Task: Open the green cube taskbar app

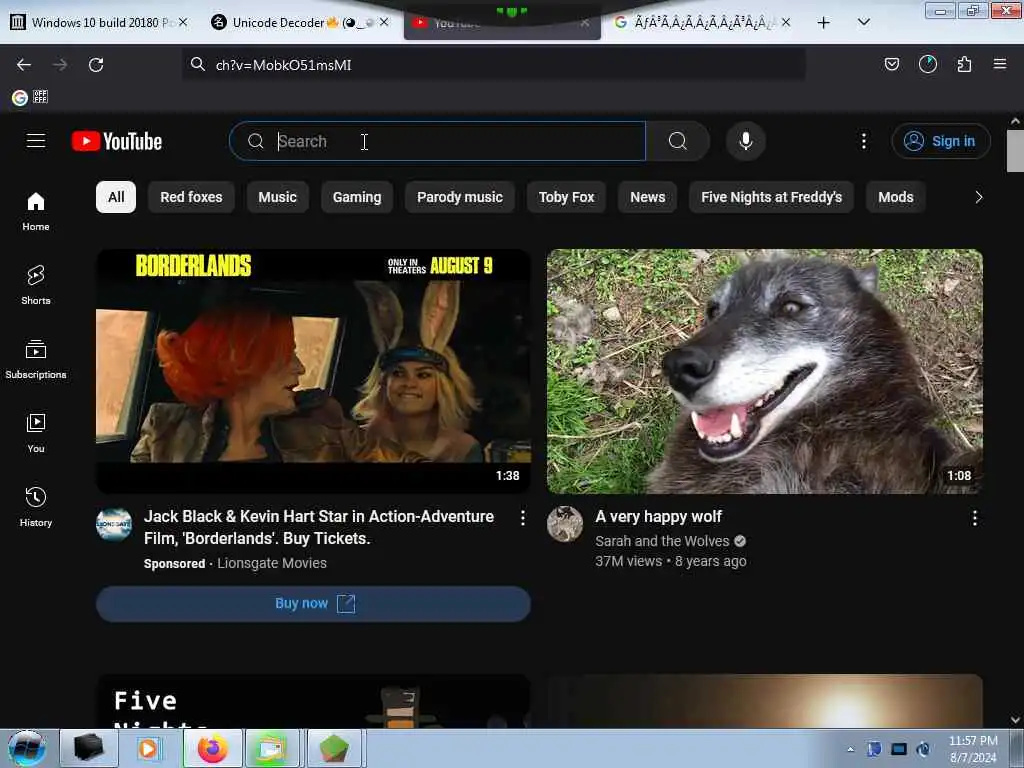Action: click(x=334, y=748)
